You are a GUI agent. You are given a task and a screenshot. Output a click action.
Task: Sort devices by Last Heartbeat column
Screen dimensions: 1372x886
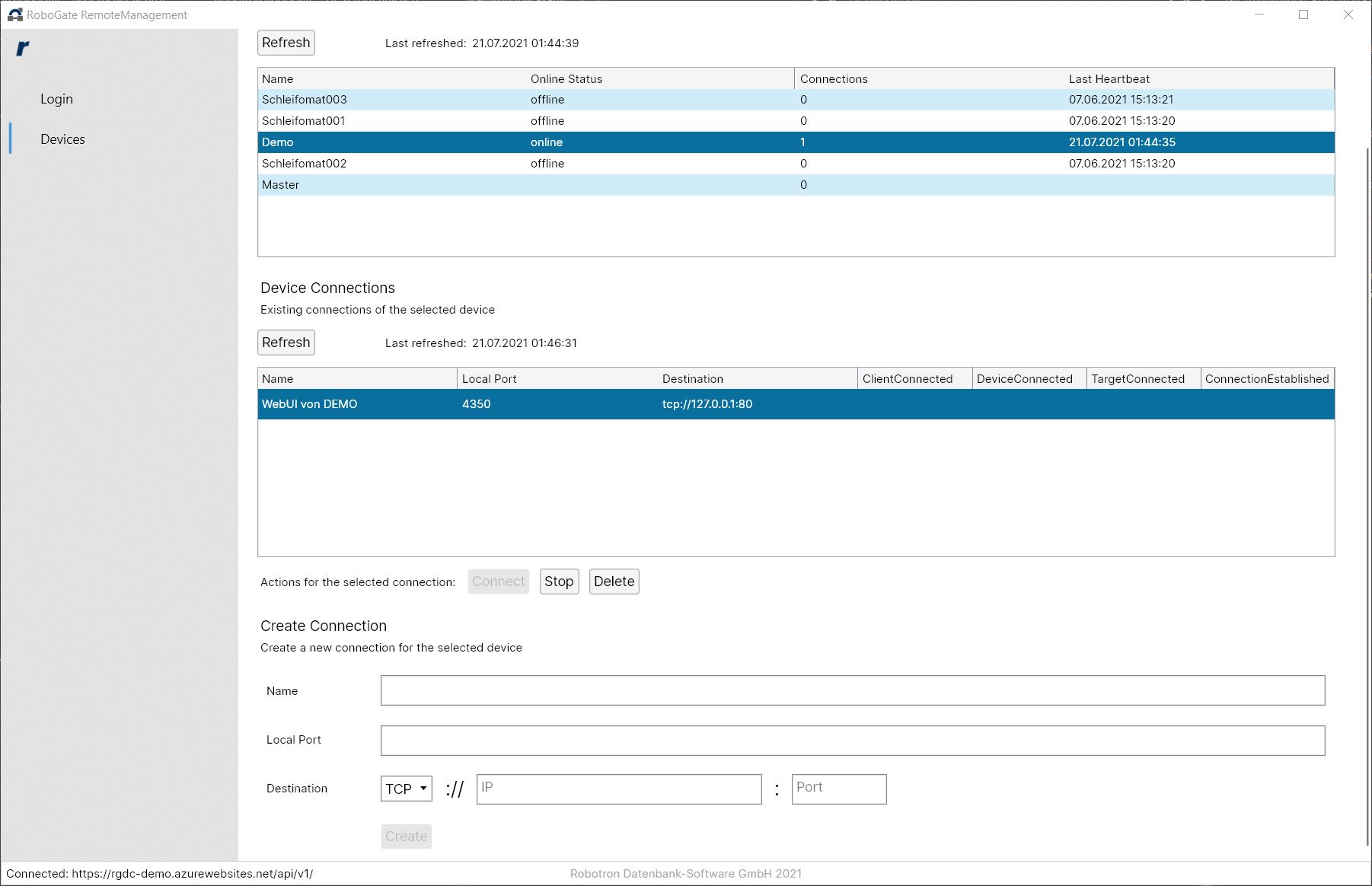tap(1109, 79)
